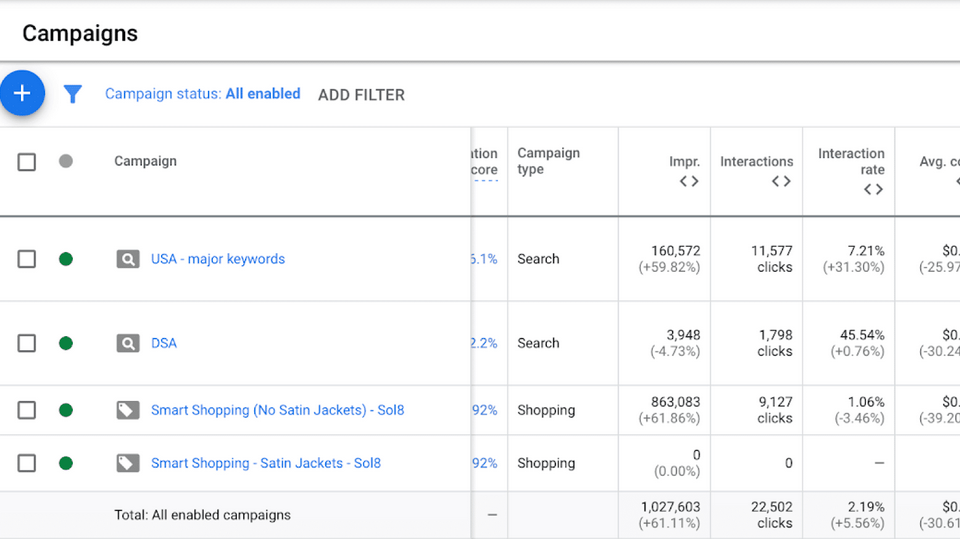Click the Interaction rate column header
Viewport: 960px width, 539px height.
851,161
